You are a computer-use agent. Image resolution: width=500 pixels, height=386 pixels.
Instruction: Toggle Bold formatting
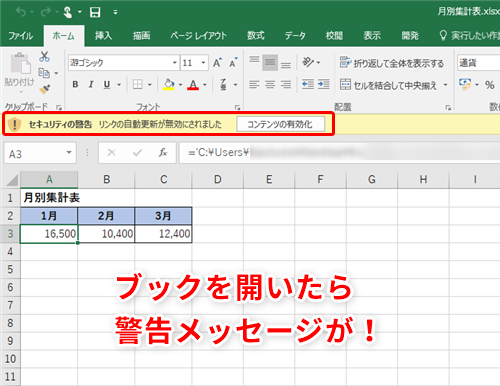pos(75,85)
